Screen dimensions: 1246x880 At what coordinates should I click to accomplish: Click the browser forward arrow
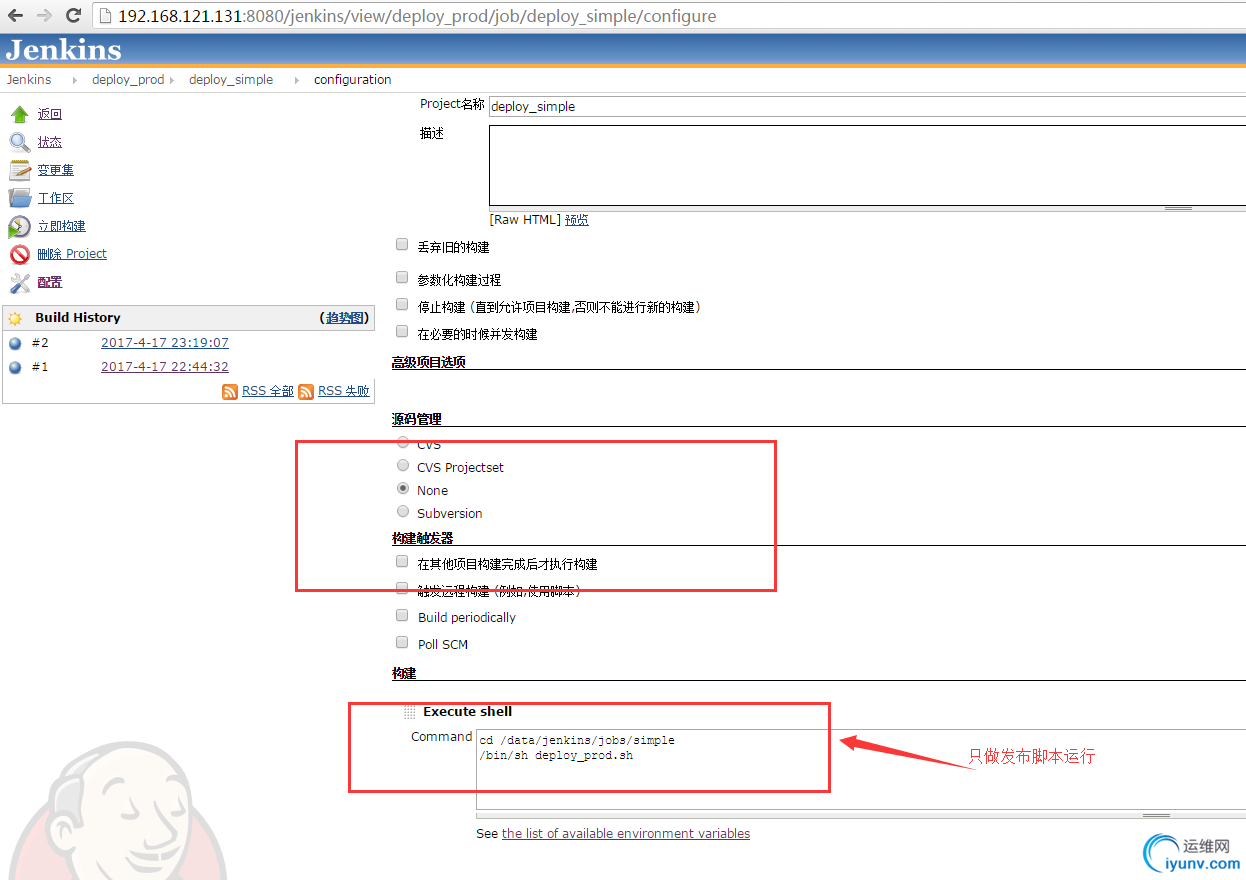(44, 15)
